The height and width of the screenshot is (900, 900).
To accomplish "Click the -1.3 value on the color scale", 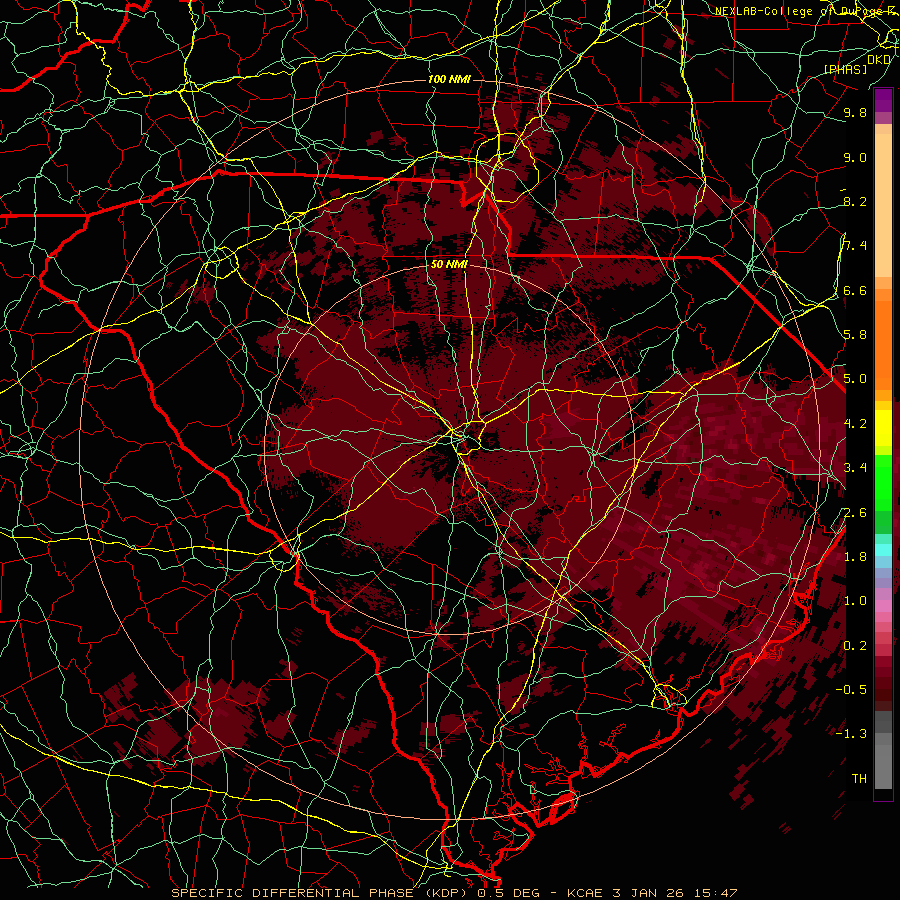I will [x=851, y=734].
